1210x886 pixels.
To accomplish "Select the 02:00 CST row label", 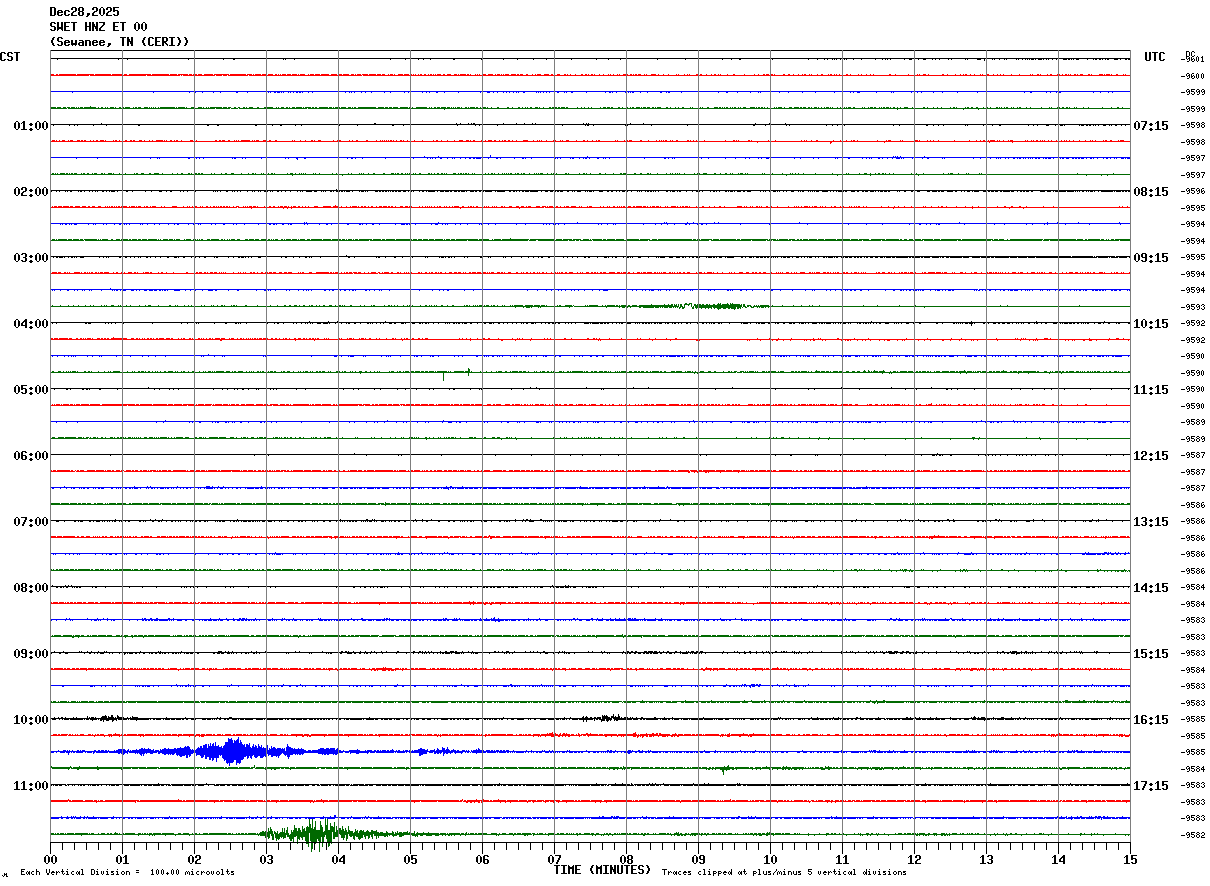I will [x=31, y=191].
